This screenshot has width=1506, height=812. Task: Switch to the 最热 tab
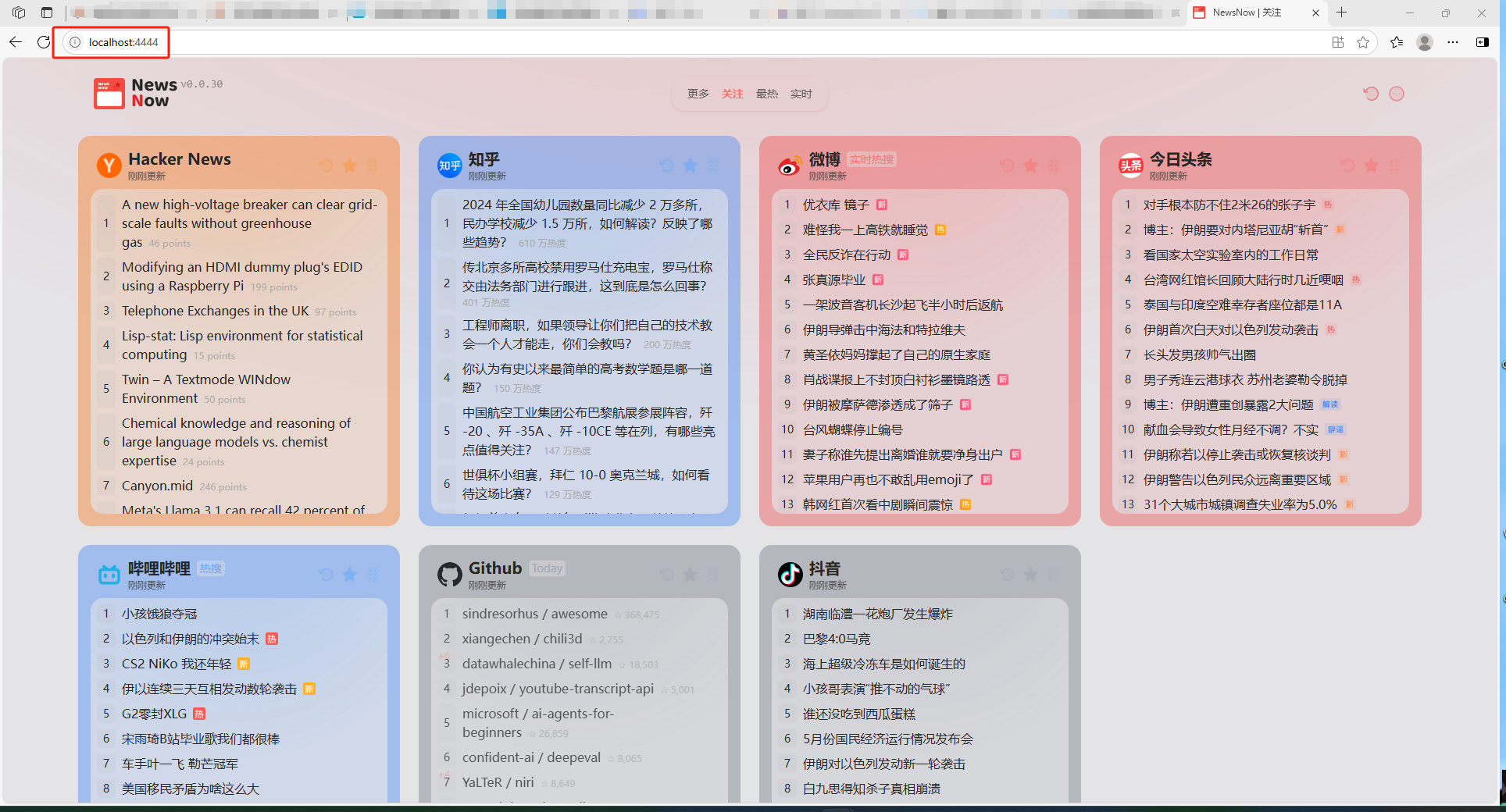click(766, 93)
